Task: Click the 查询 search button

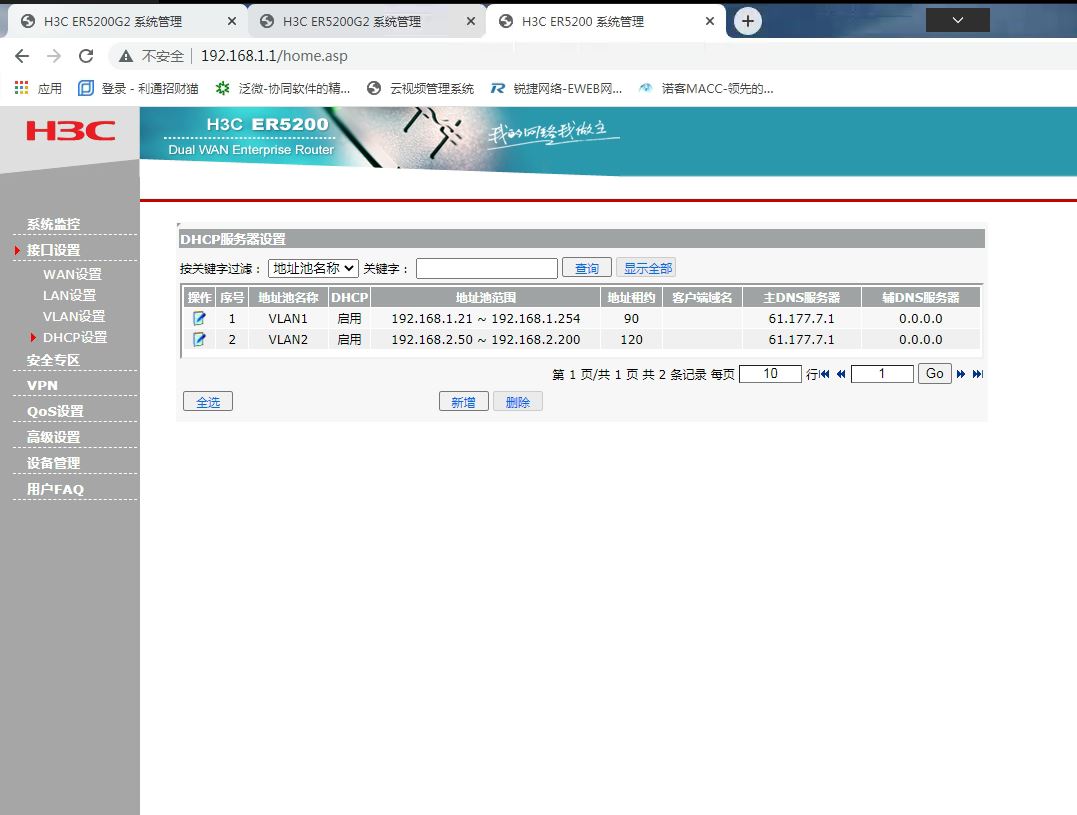Action: (x=587, y=268)
